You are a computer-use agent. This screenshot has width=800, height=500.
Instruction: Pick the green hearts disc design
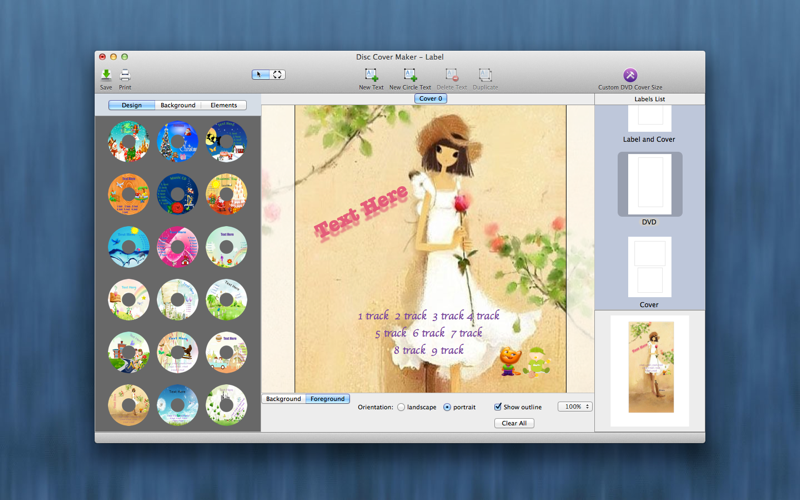coord(226,405)
